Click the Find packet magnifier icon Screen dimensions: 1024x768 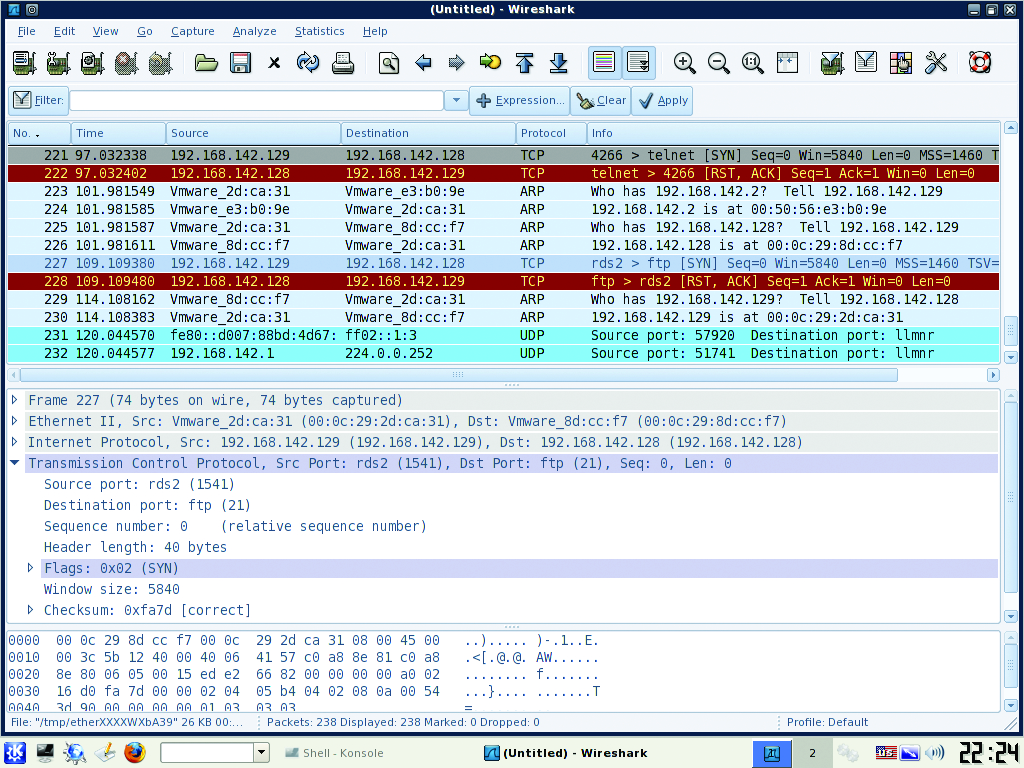pyautogui.click(x=389, y=63)
